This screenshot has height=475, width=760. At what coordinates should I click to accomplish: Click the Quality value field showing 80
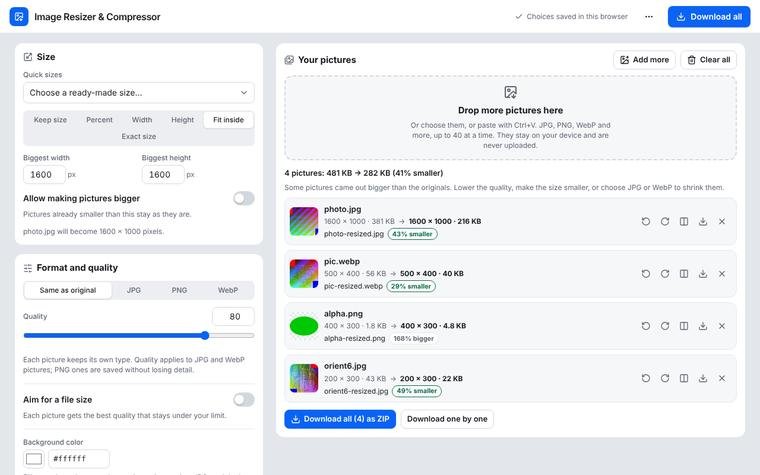point(233,317)
